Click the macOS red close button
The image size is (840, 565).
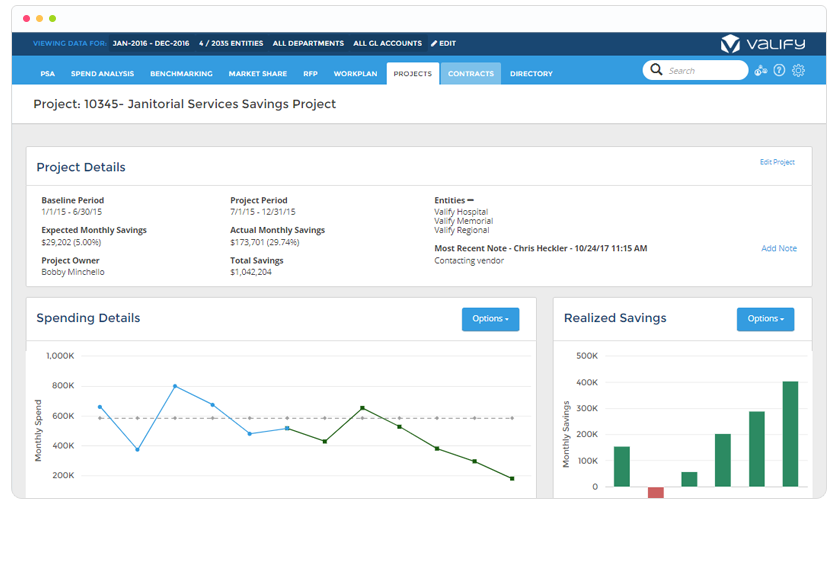pos(26,18)
